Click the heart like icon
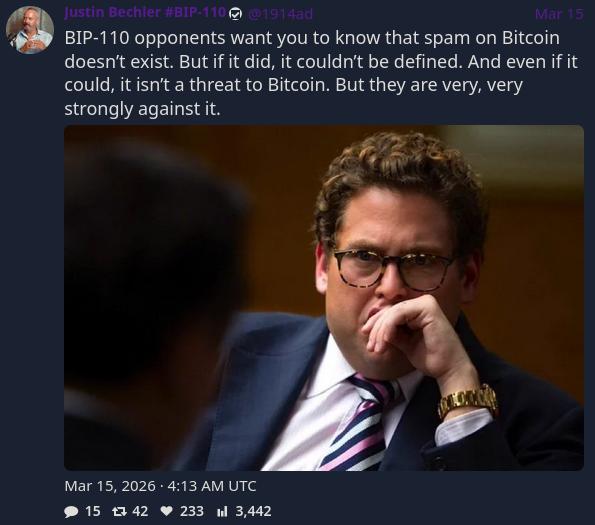Image resolution: width=595 pixels, height=525 pixels. point(167,511)
